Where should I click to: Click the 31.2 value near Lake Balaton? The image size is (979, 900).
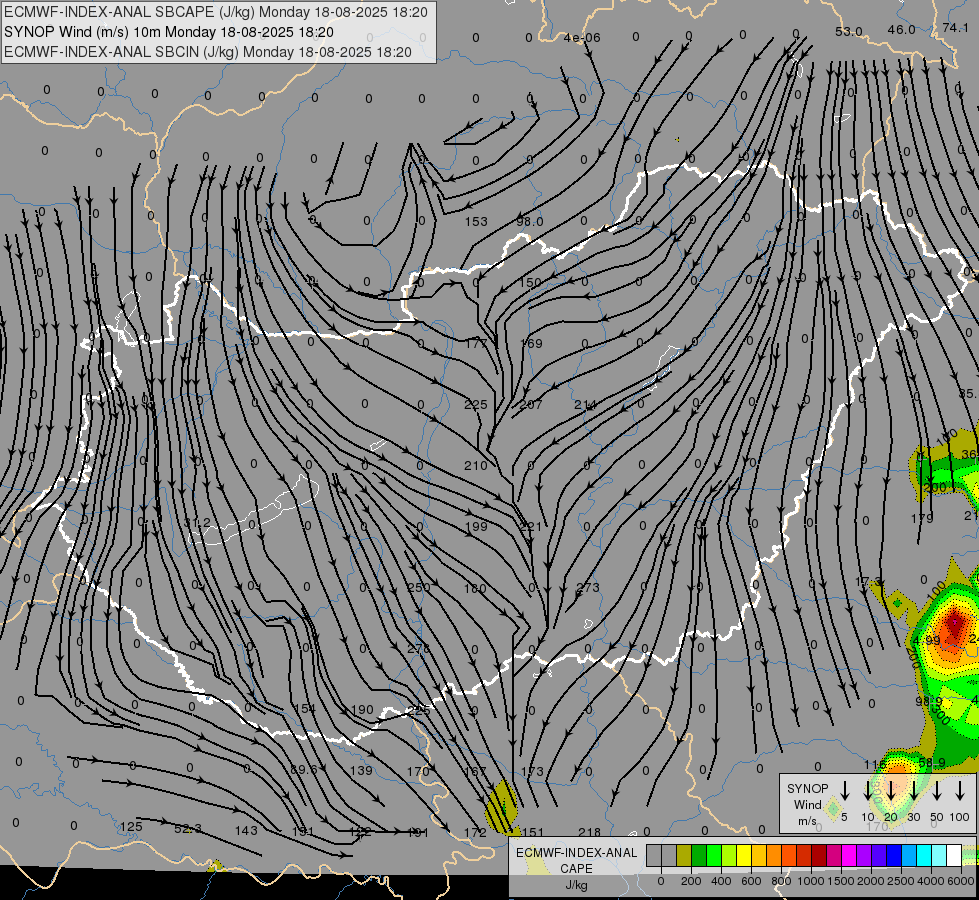[197, 523]
